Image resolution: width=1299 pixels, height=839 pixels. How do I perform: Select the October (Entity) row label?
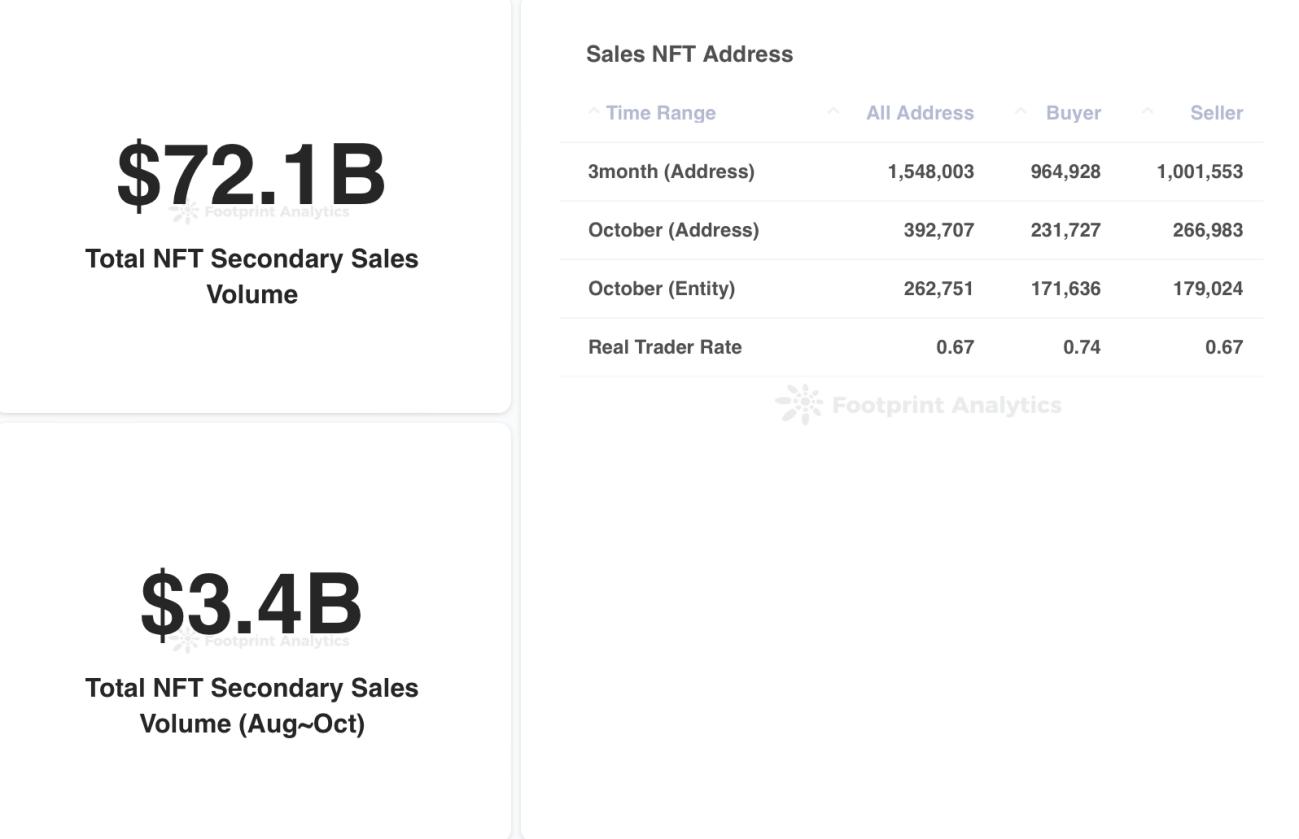tap(661, 289)
